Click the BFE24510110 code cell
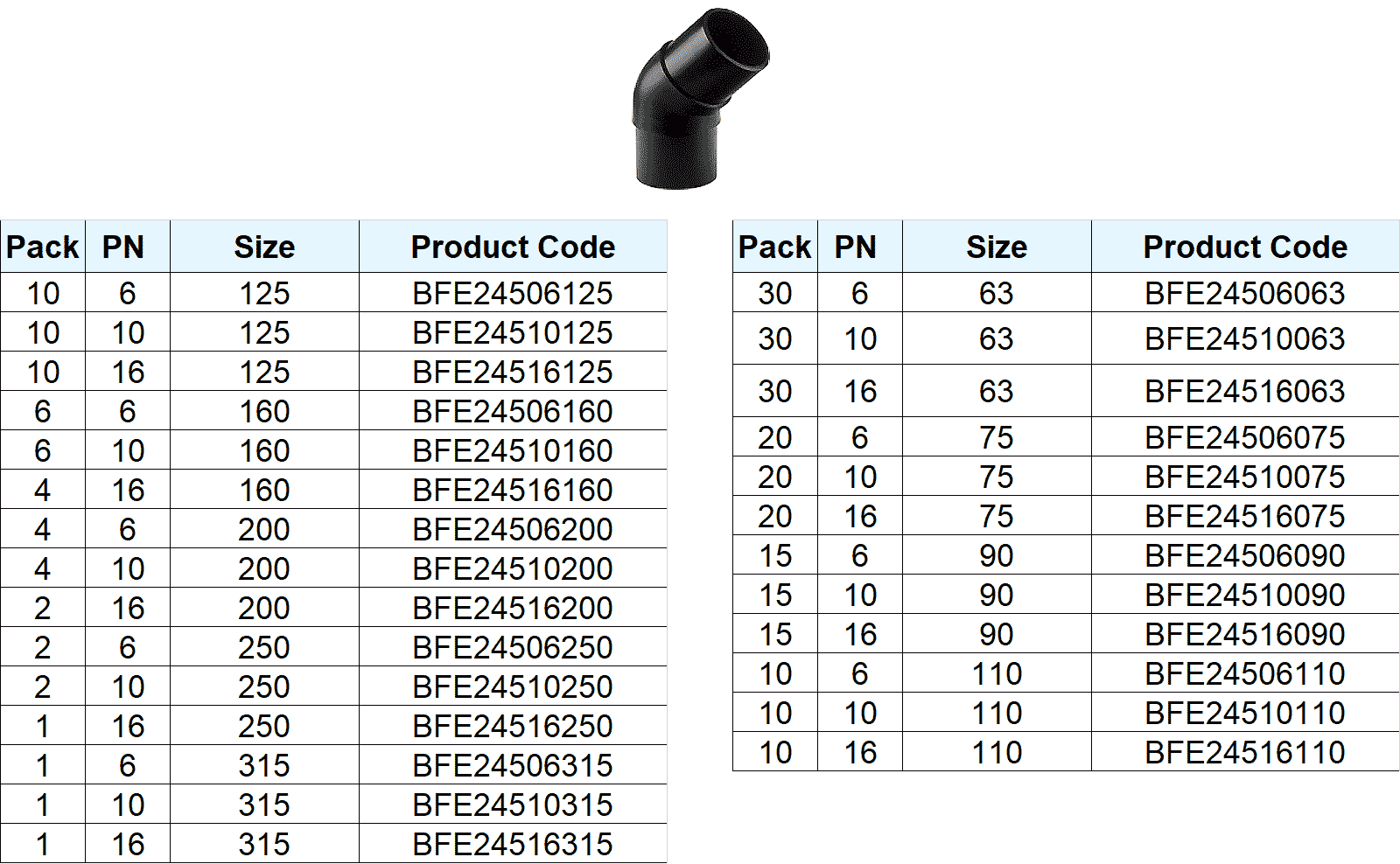The height and width of the screenshot is (864, 1400). click(1244, 713)
